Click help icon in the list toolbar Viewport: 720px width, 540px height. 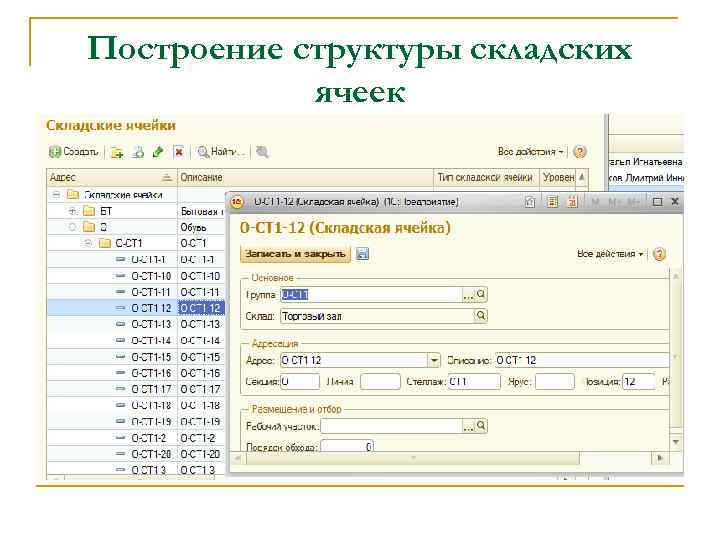[580, 152]
